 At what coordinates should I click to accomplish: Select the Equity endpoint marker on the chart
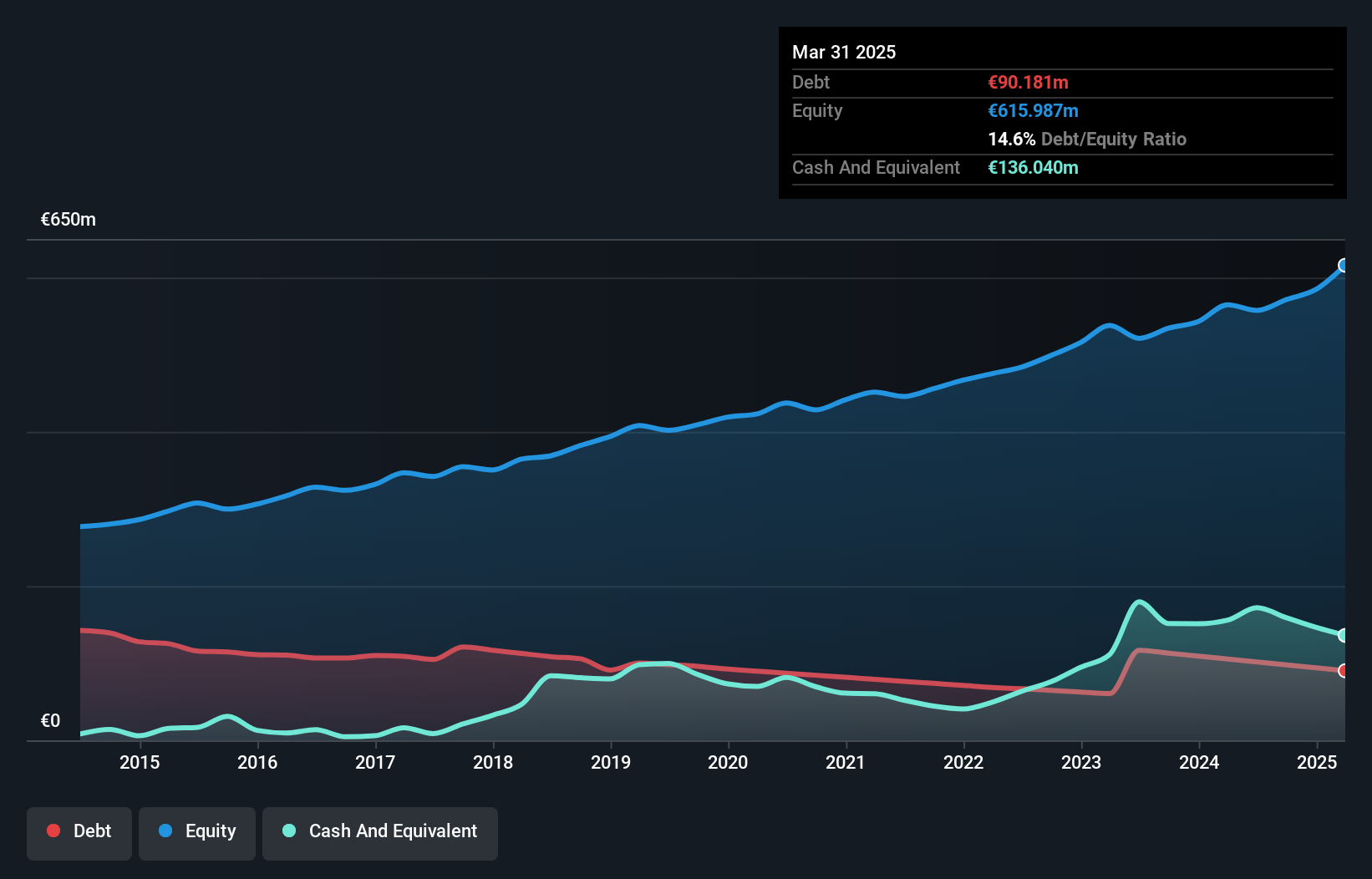pyautogui.click(x=1343, y=266)
